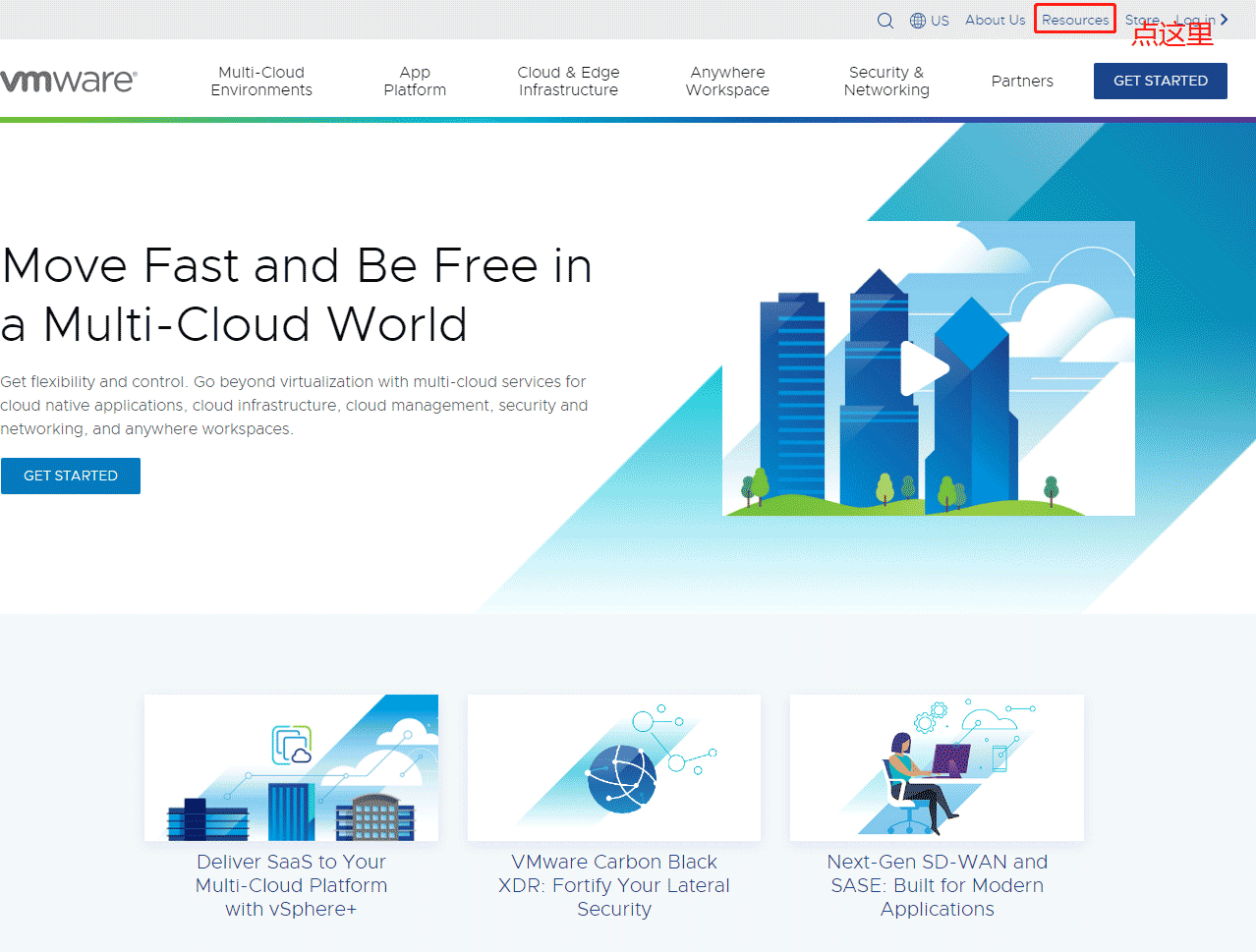The image size is (1256, 952).
Task: Open the US region selector
Action: pos(941,21)
